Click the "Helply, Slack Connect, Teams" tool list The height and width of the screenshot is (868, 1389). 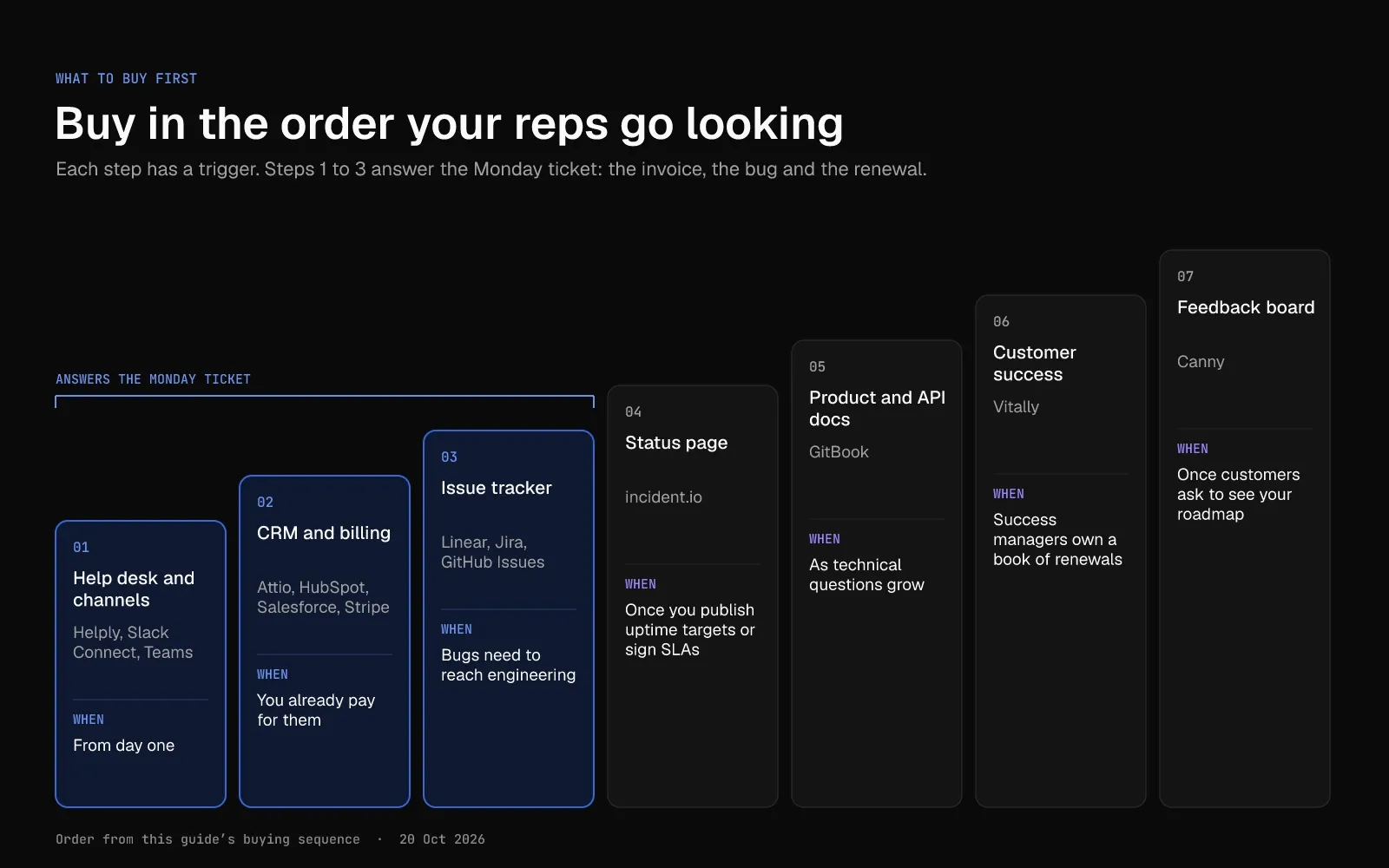(133, 642)
